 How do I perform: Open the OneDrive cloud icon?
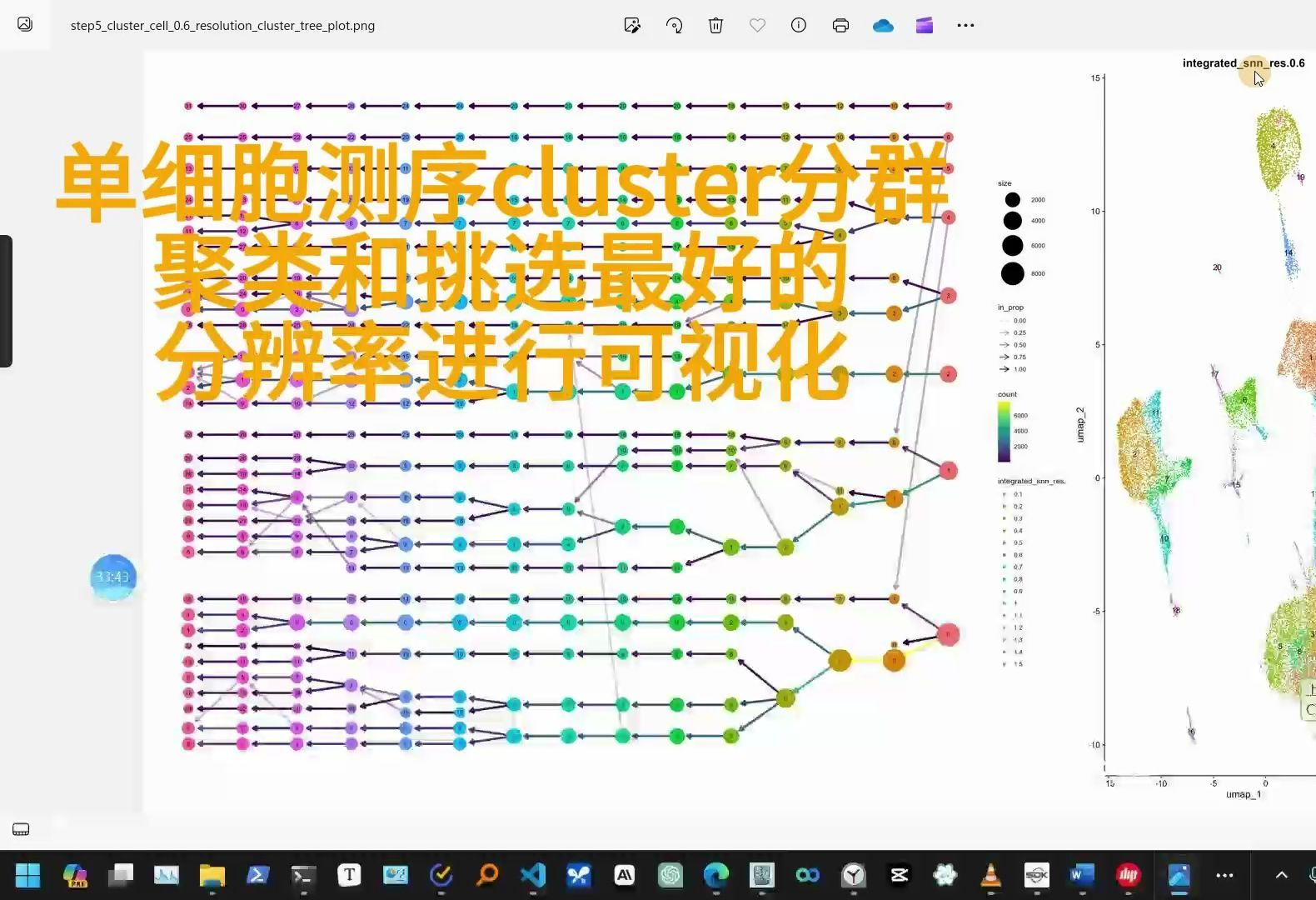click(x=883, y=26)
